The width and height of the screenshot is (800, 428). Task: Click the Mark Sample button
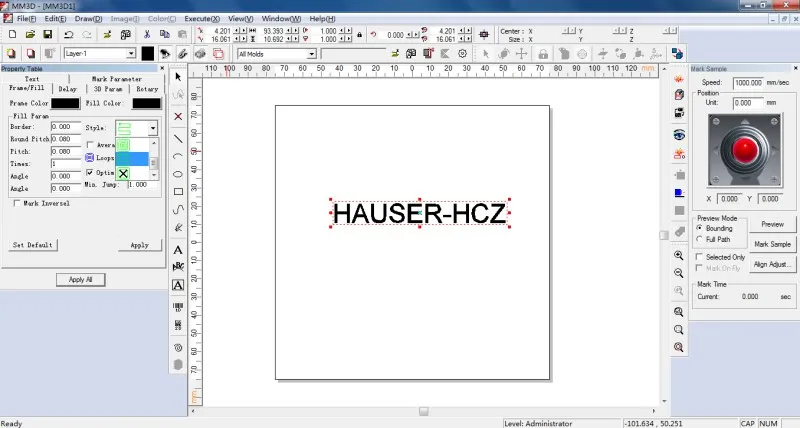[x=772, y=244]
